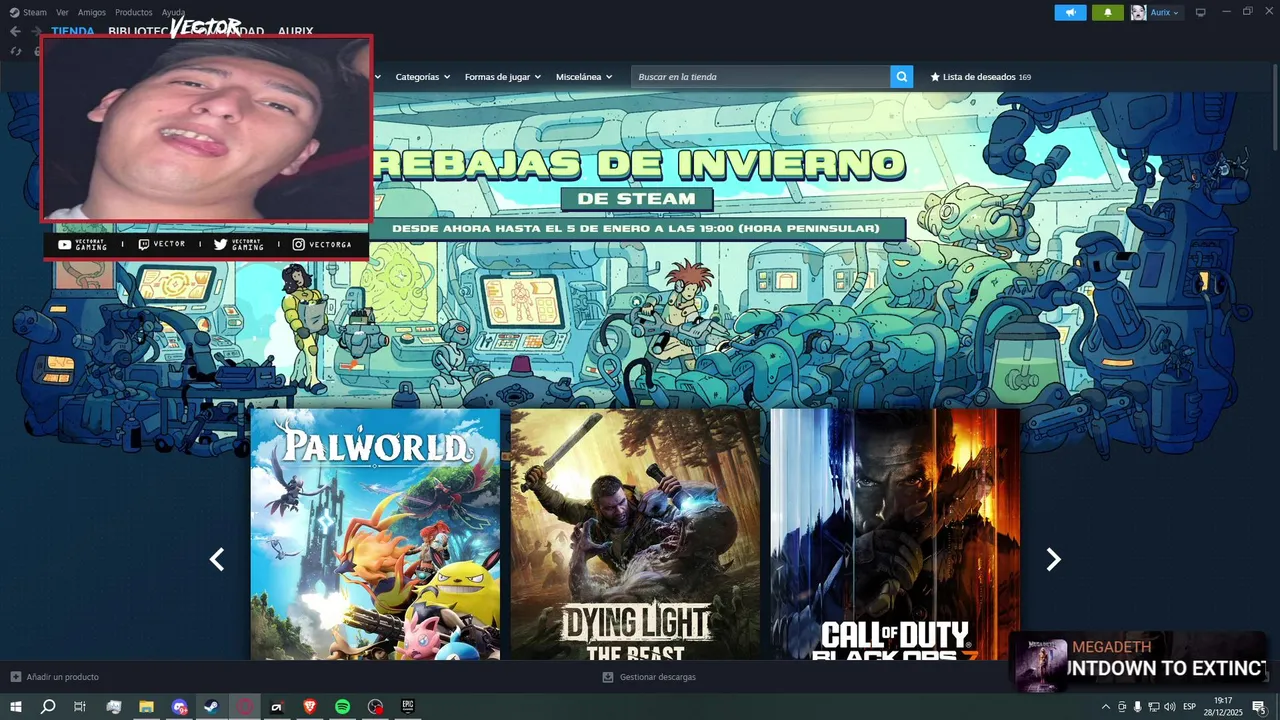Viewport: 1280px width, 720px height.
Task: Switch to Big Picture mode monitor icon
Action: pyautogui.click(x=1201, y=12)
